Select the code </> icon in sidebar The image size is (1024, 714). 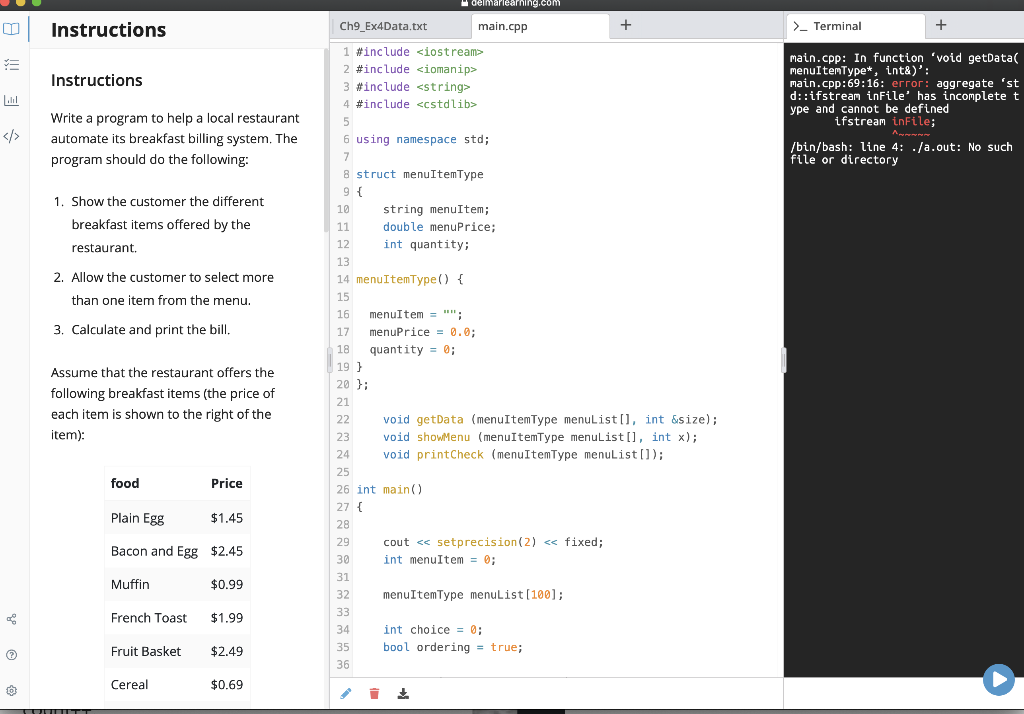pyautogui.click(x=12, y=136)
